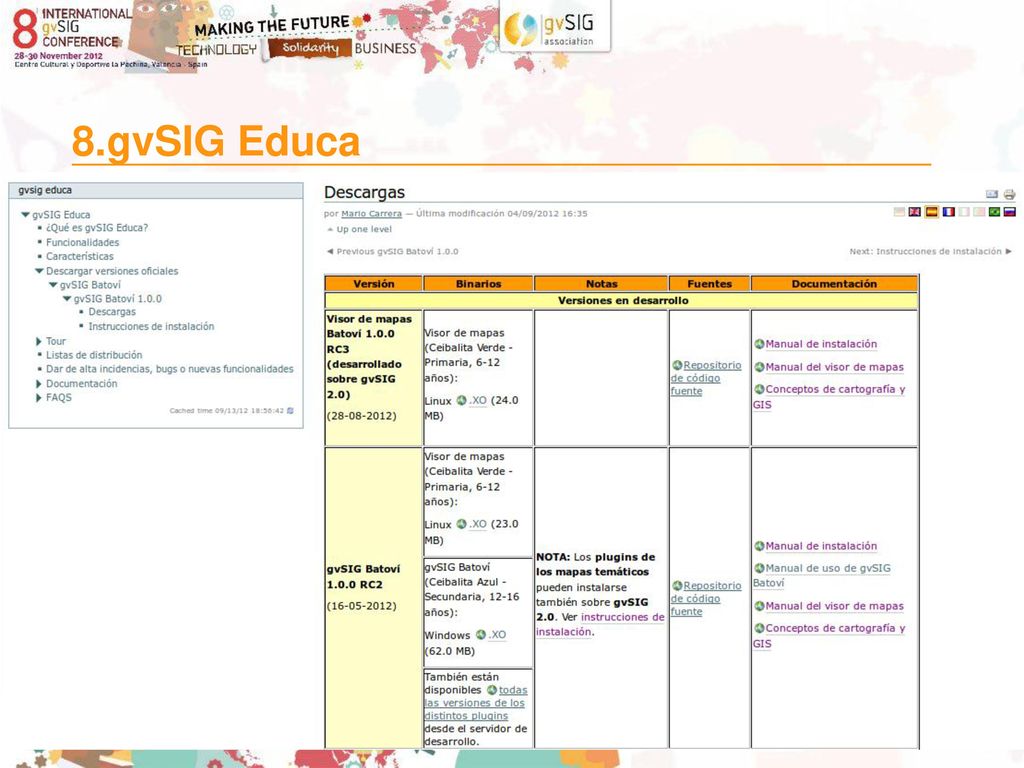1024x768 pixels.
Task: Click the Fuentes column header
Action: (709, 283)
